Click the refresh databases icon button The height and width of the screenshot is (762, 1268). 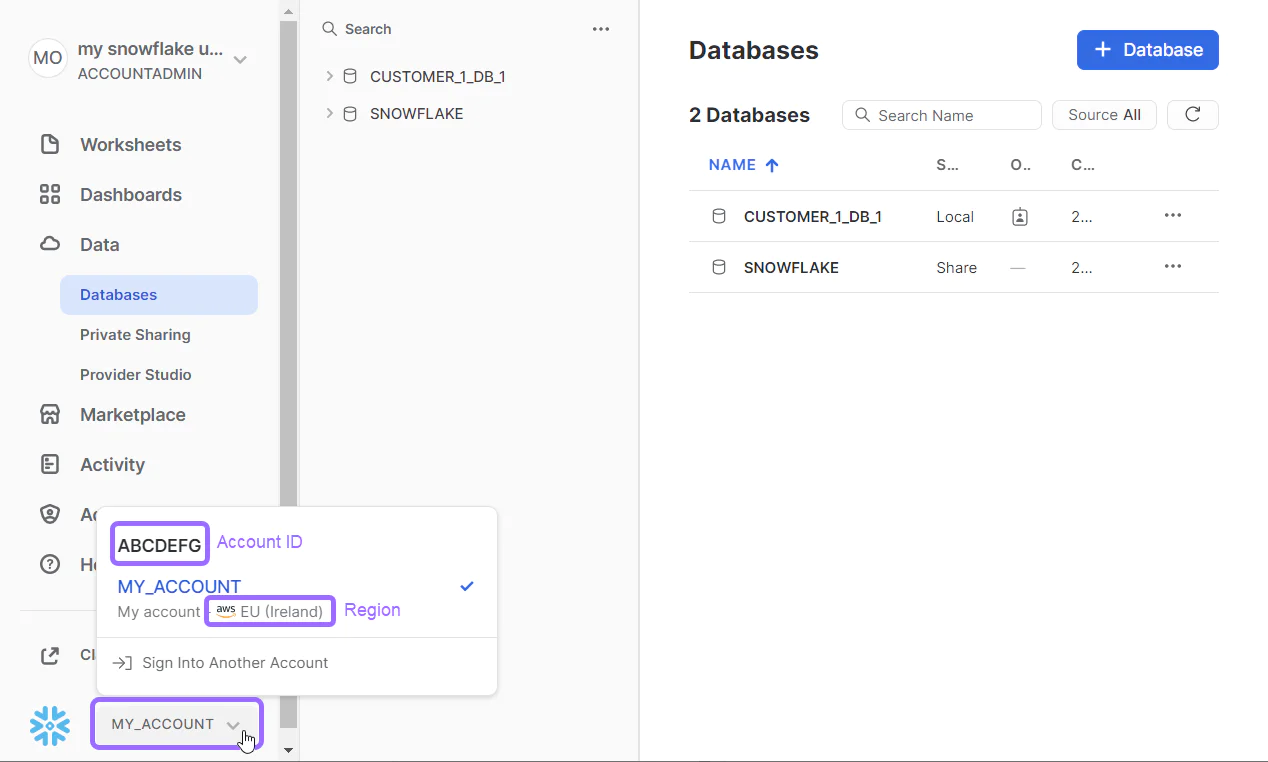[1192, 115]
